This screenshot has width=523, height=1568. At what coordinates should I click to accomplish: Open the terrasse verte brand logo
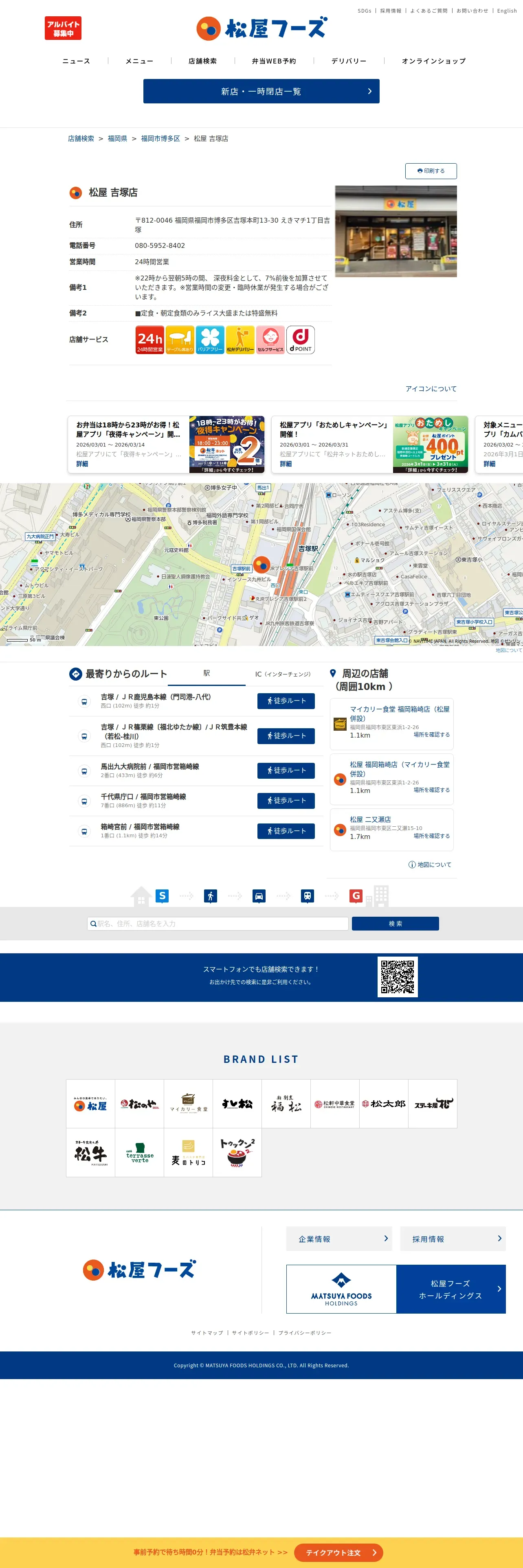click(139, 1153)
